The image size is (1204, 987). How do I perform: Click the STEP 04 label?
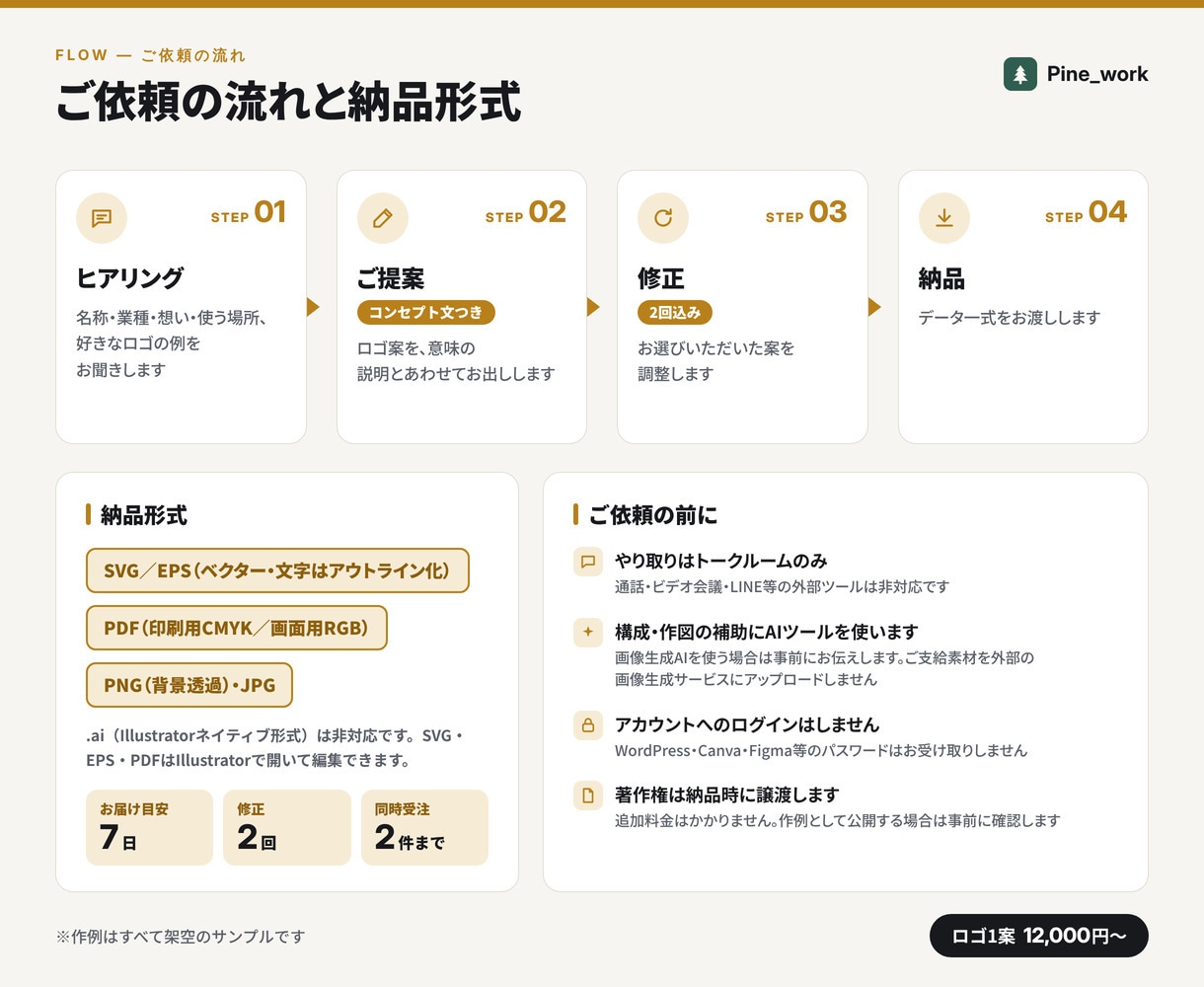tap(1087, 213)
